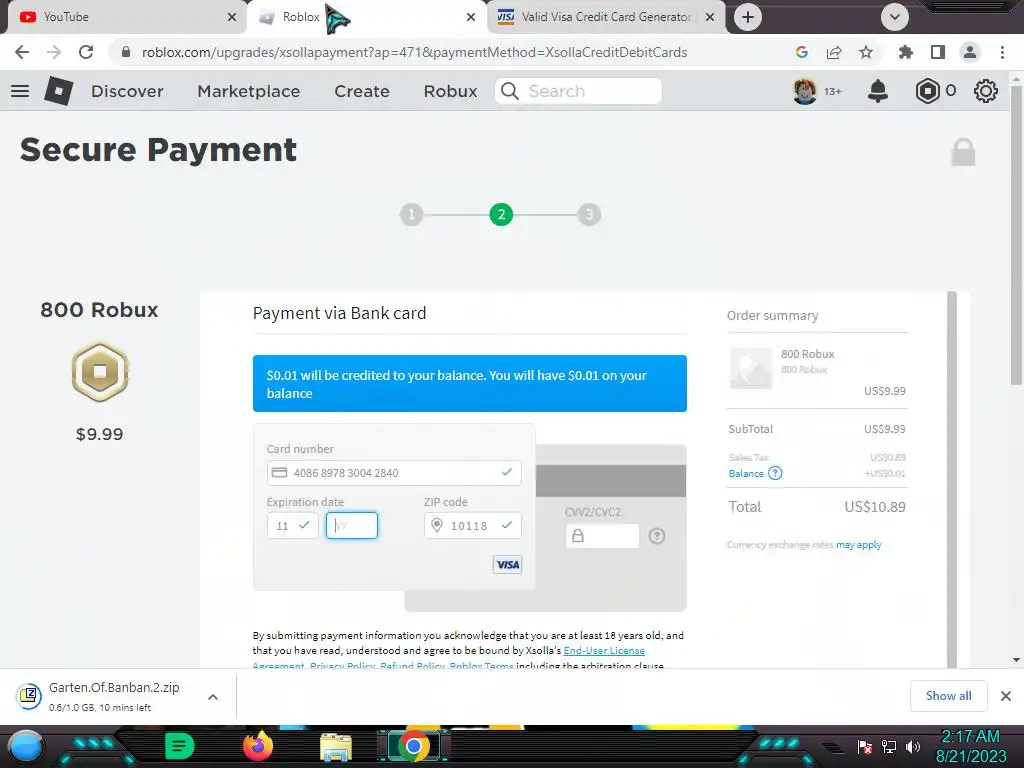Click the Card number field
This screenshot has height=768, width=1024.
[x=394, y=473]
